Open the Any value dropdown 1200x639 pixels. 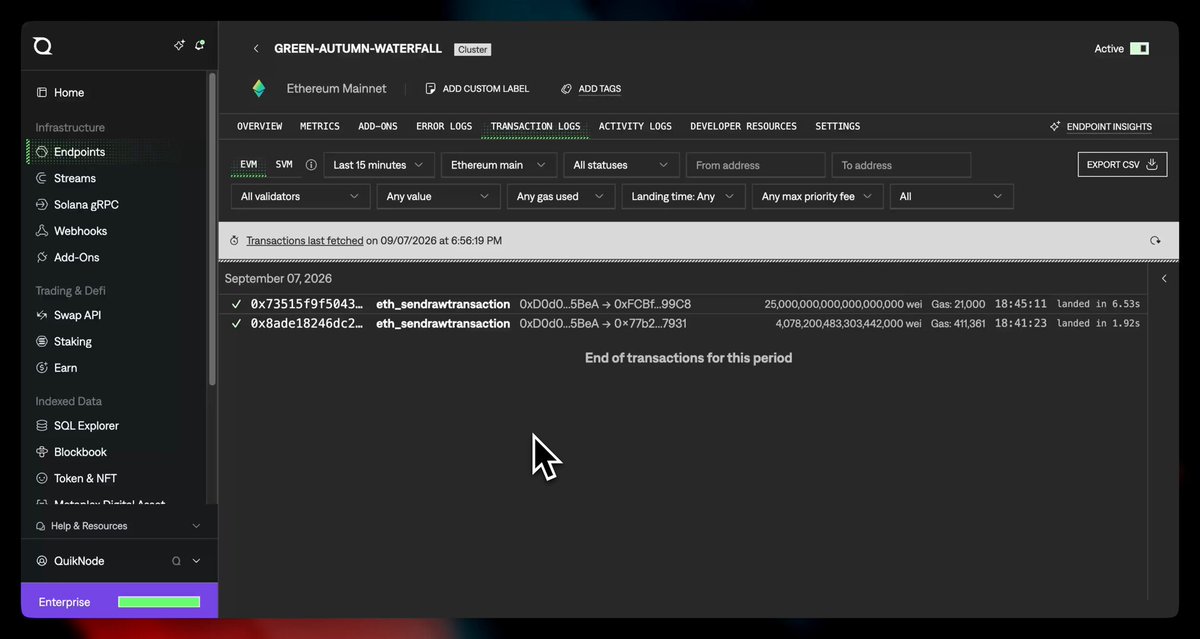(438, 197)
